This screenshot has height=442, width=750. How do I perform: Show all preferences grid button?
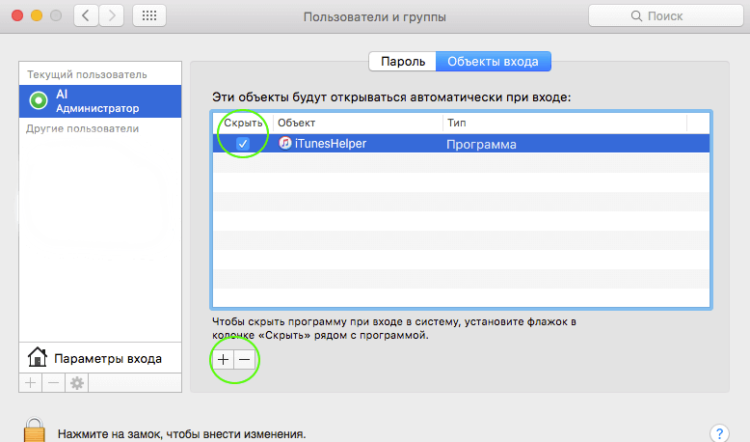point(149,16)
